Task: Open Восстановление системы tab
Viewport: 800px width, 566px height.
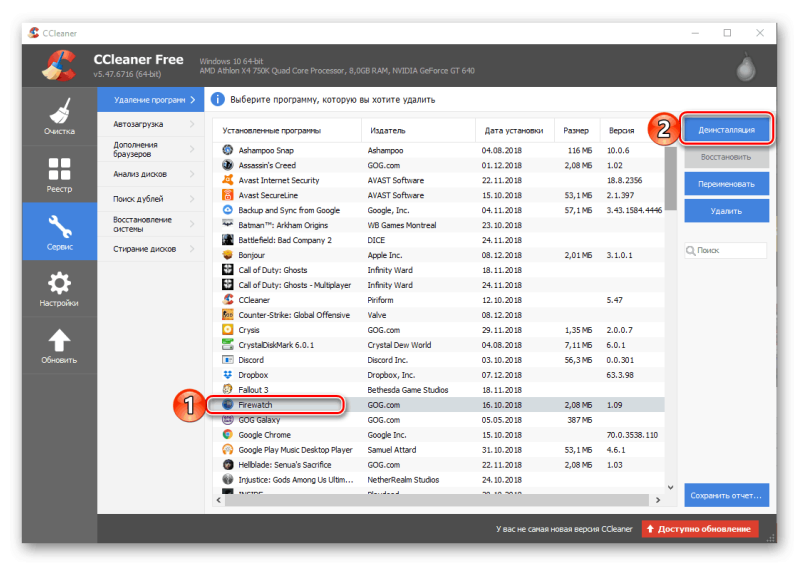Action: click(151, 224)
